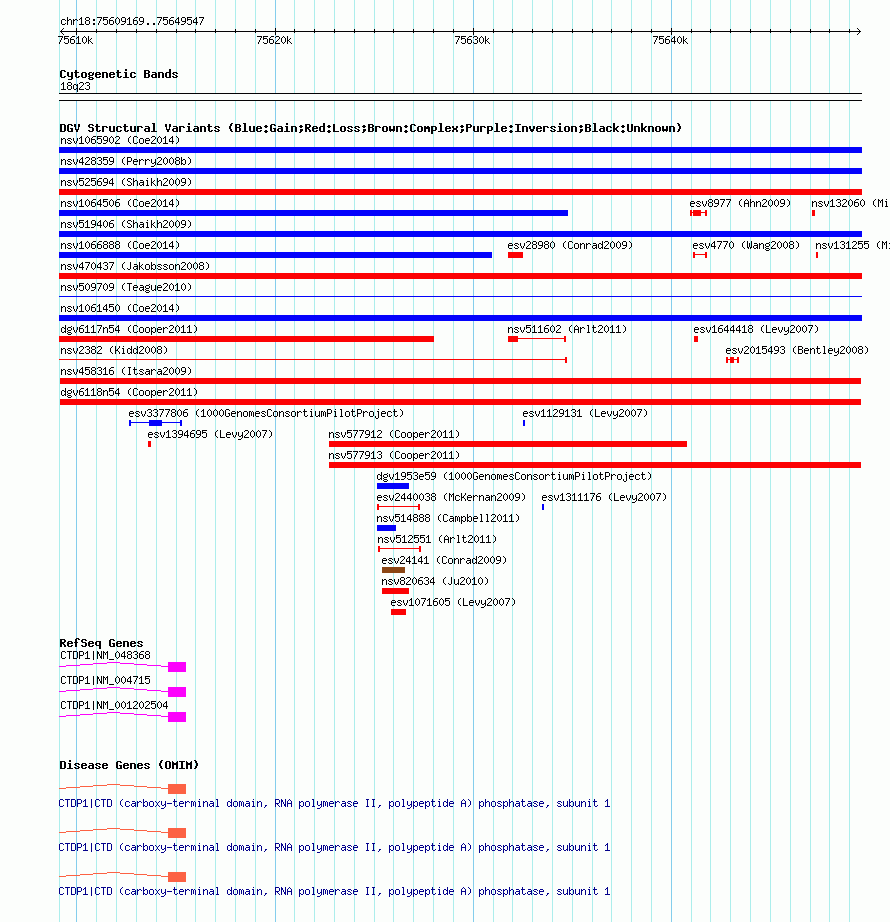Screen dimensions: 890x922
Task: Click the 75630k ruler position label
Action: [x=472, y=41]
